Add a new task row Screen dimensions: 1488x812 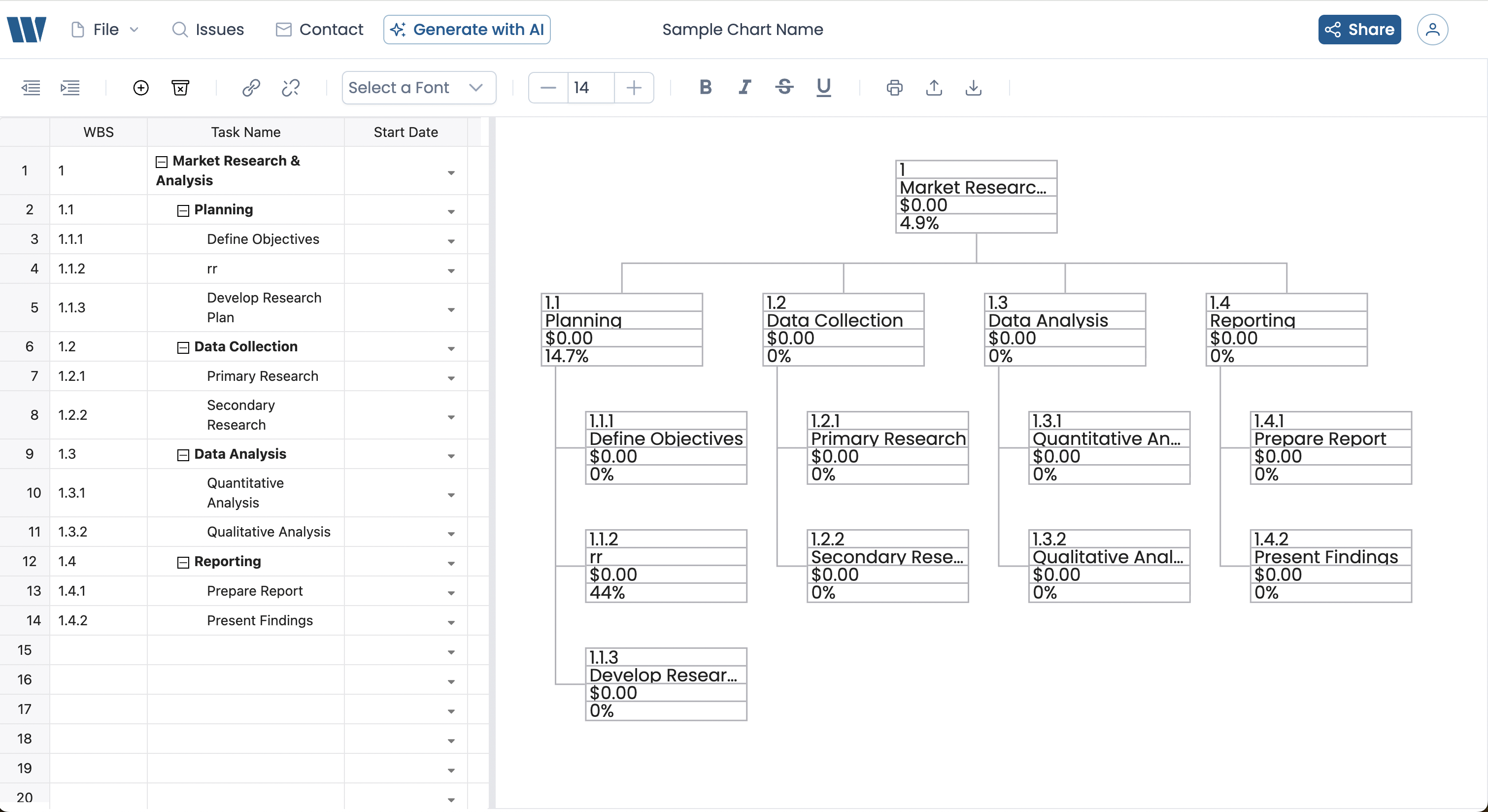pos(140,88)
